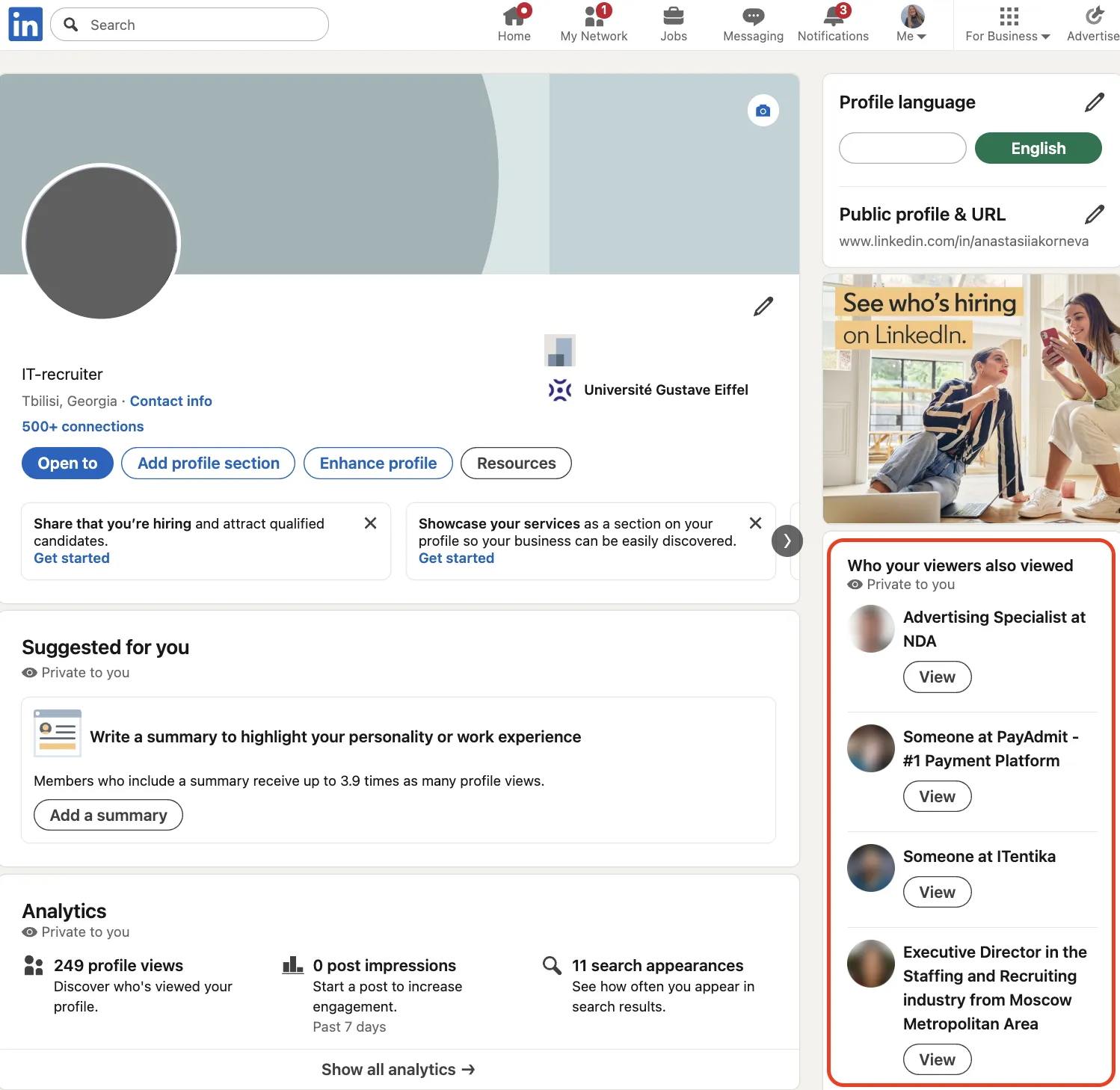Open the Jobs menu item

pos(673,16)
